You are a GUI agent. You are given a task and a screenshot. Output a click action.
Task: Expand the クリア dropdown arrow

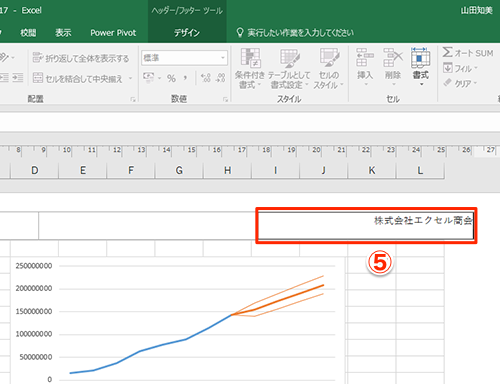pyautogui.click(x=475, y=83)
